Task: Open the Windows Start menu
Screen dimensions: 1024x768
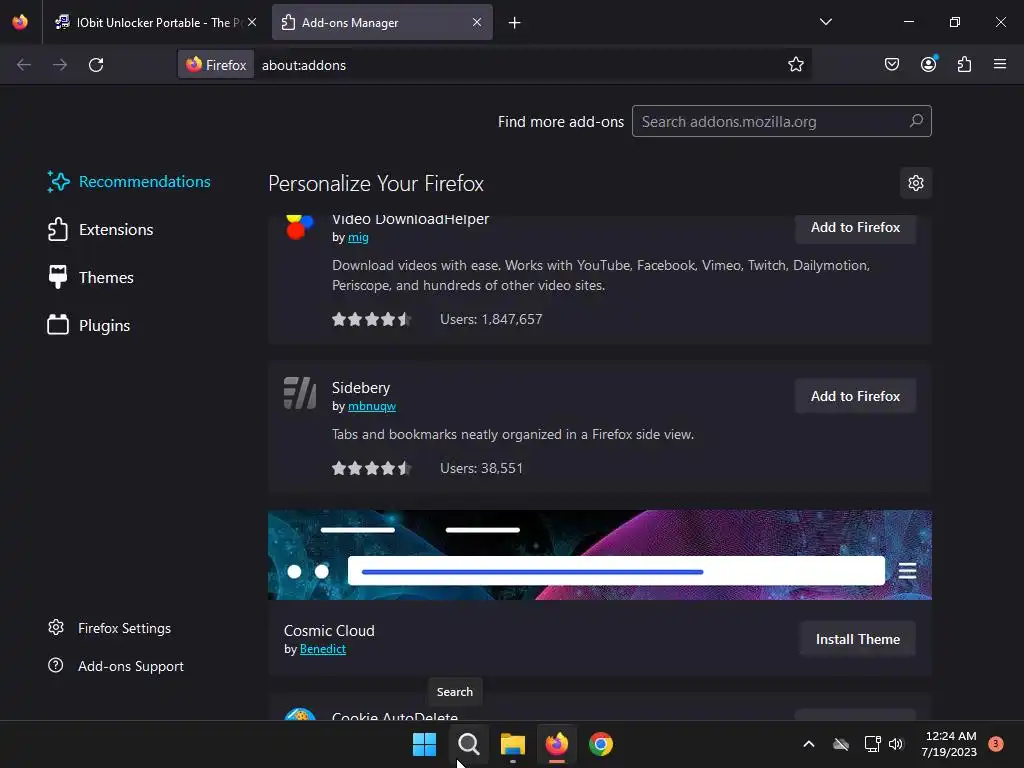Action: pos(424,744)
